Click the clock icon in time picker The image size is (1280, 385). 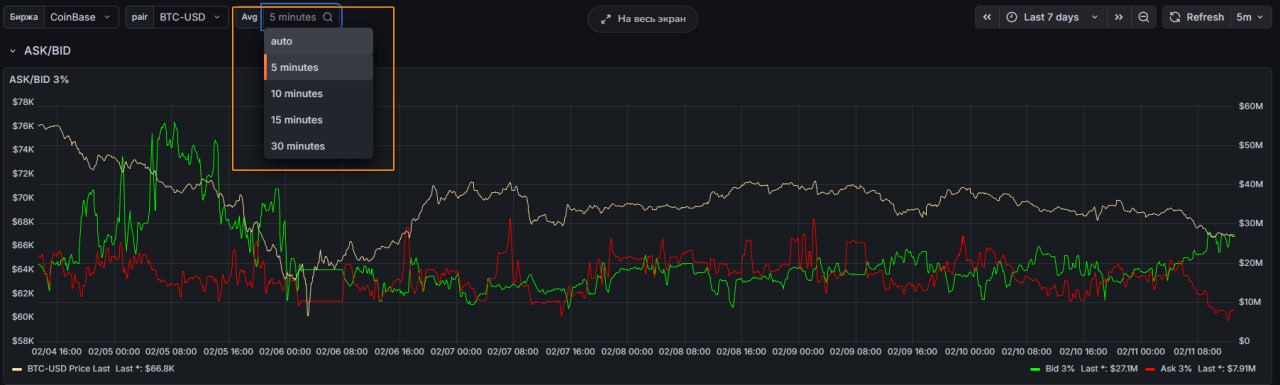[1012, 17]
